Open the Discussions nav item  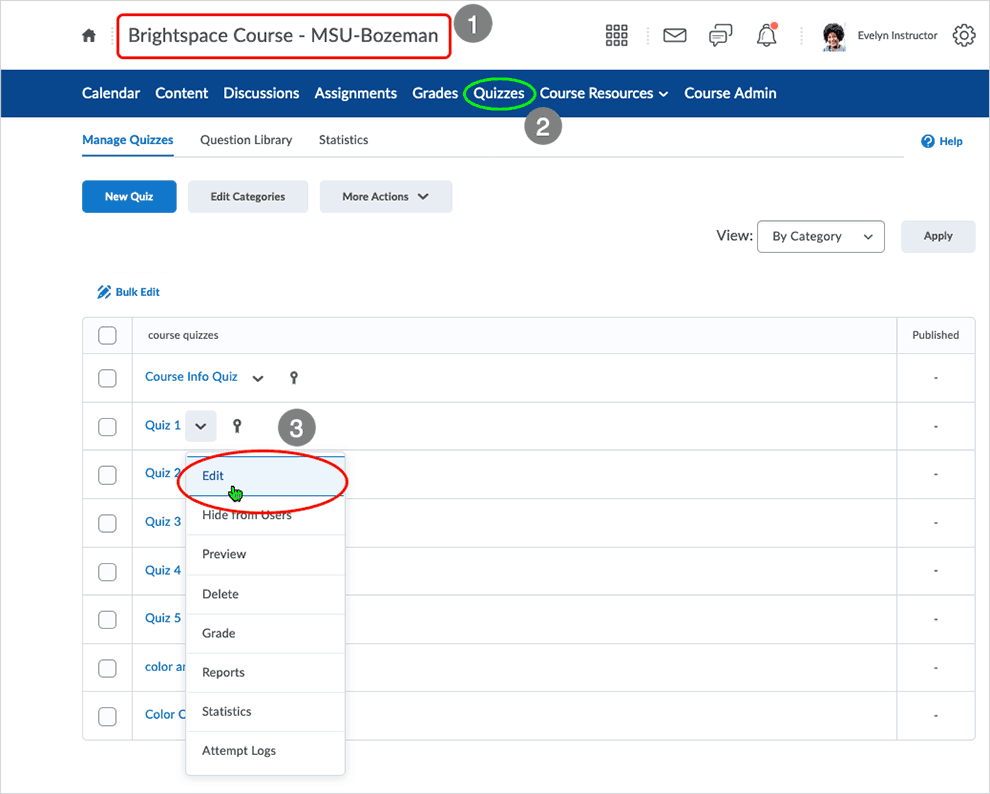[x=261, y=93]
